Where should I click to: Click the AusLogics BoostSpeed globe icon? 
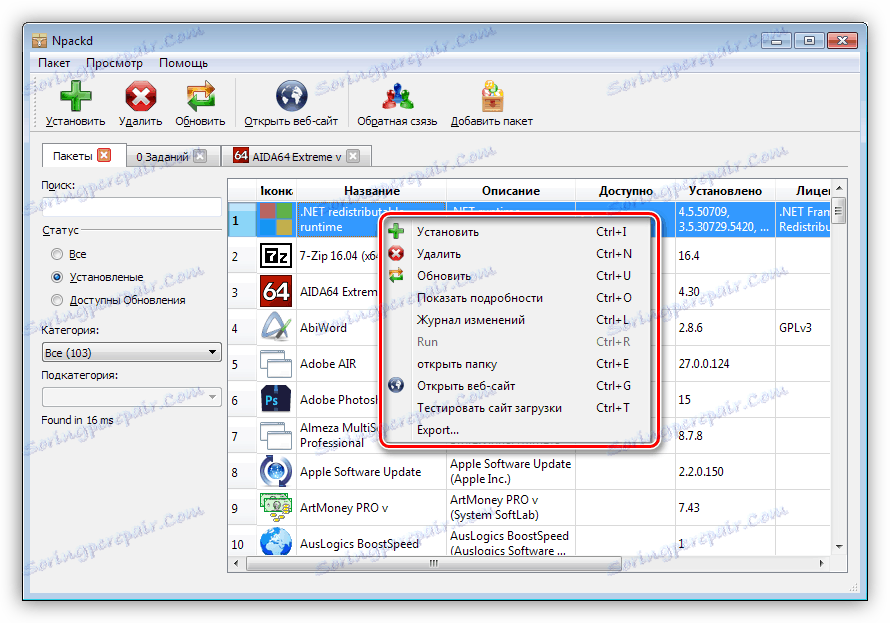point(276,542)
